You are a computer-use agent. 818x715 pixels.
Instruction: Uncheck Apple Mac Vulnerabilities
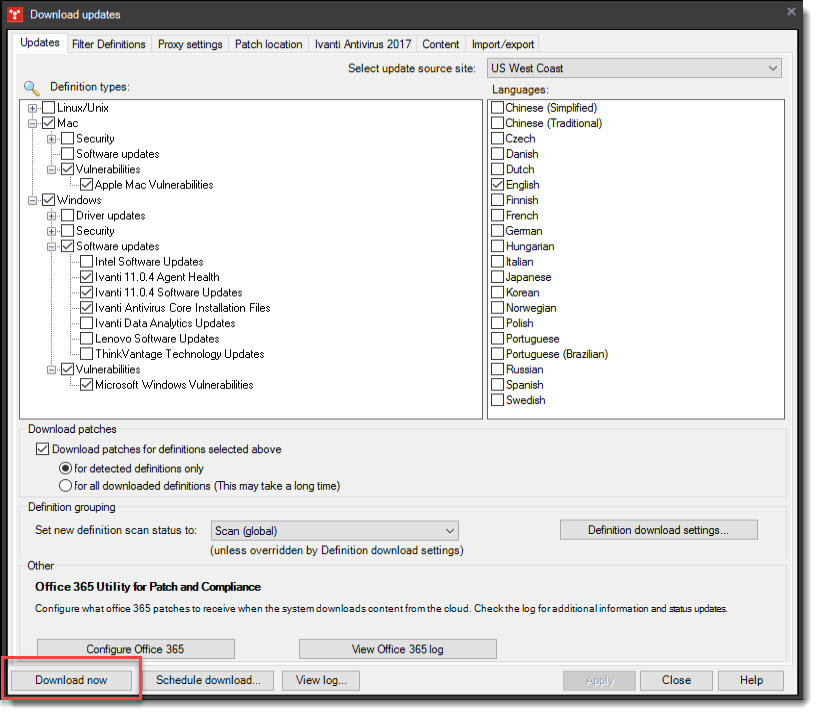pos(87,184)
